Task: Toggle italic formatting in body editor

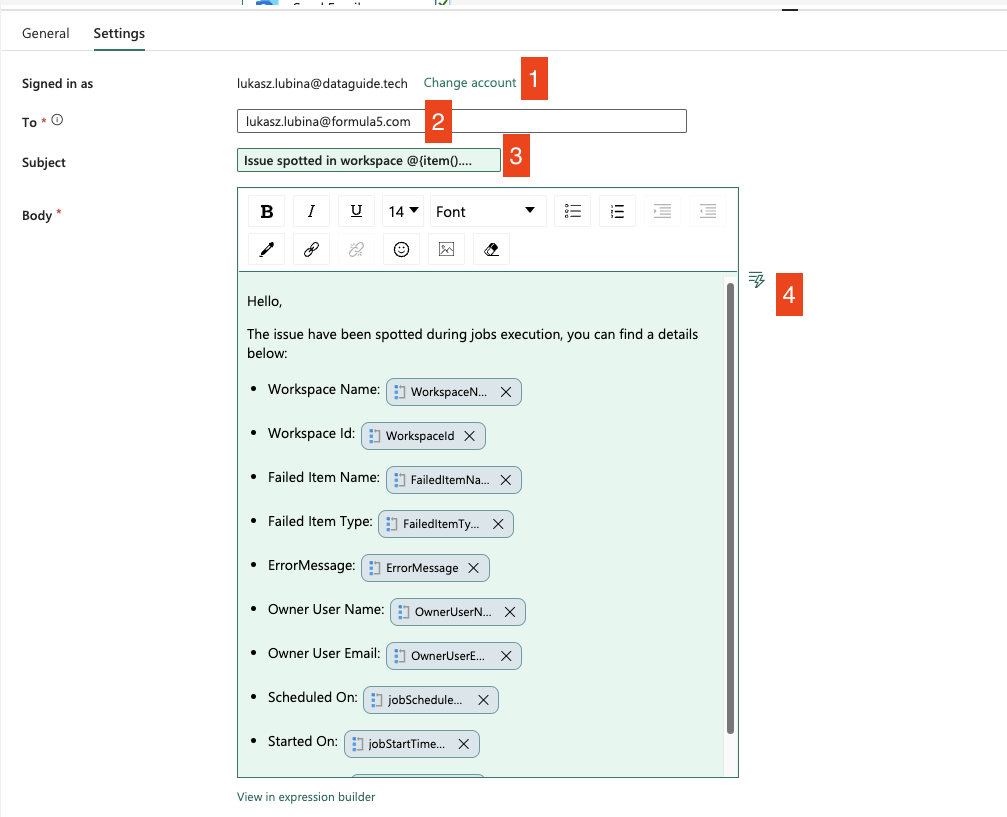Action: click(x=311, y=212)
